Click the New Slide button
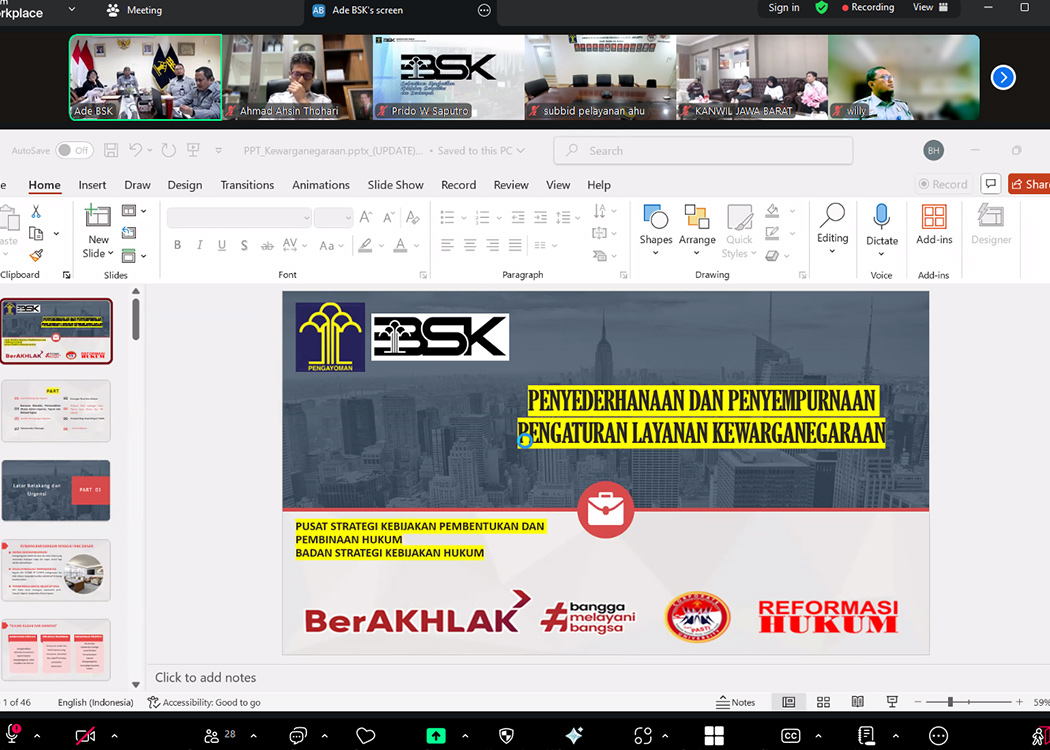This screenshot has height=750, width=1050. pos(98,230)
